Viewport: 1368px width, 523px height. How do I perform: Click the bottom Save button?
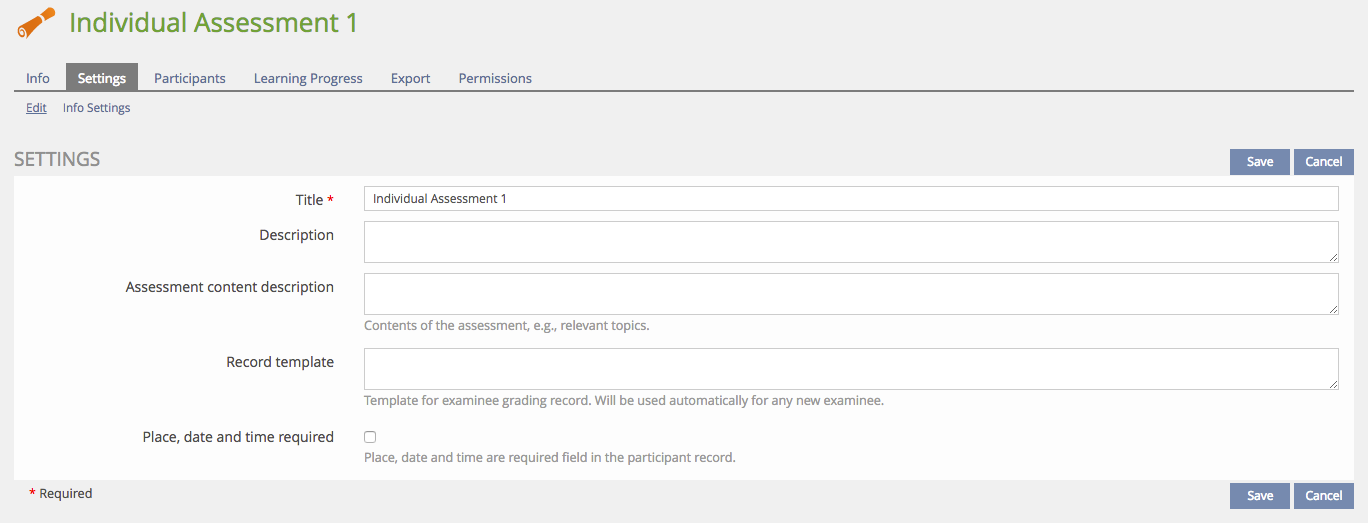pyautogui.click(x=1260, y=495)
